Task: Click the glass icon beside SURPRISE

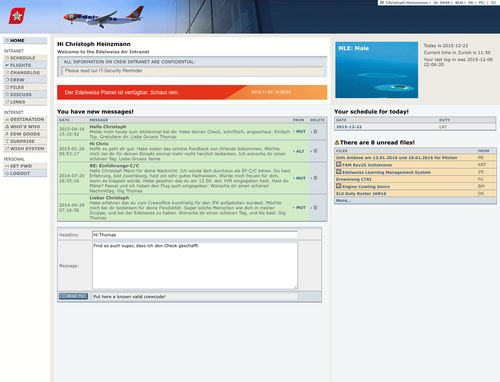Action: (7, 141)
